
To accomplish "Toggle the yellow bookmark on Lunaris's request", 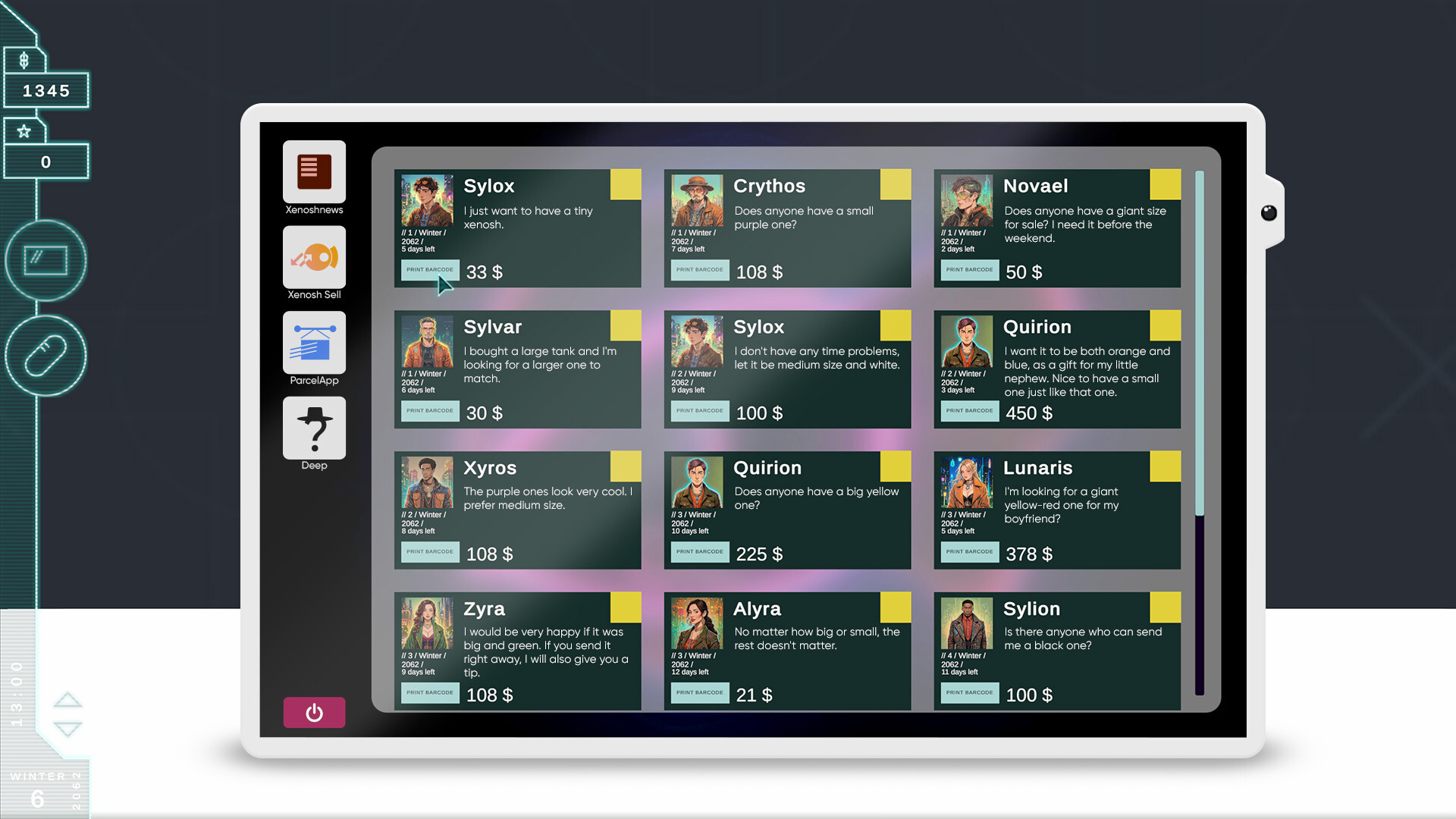I will (x=1165, y=466).
